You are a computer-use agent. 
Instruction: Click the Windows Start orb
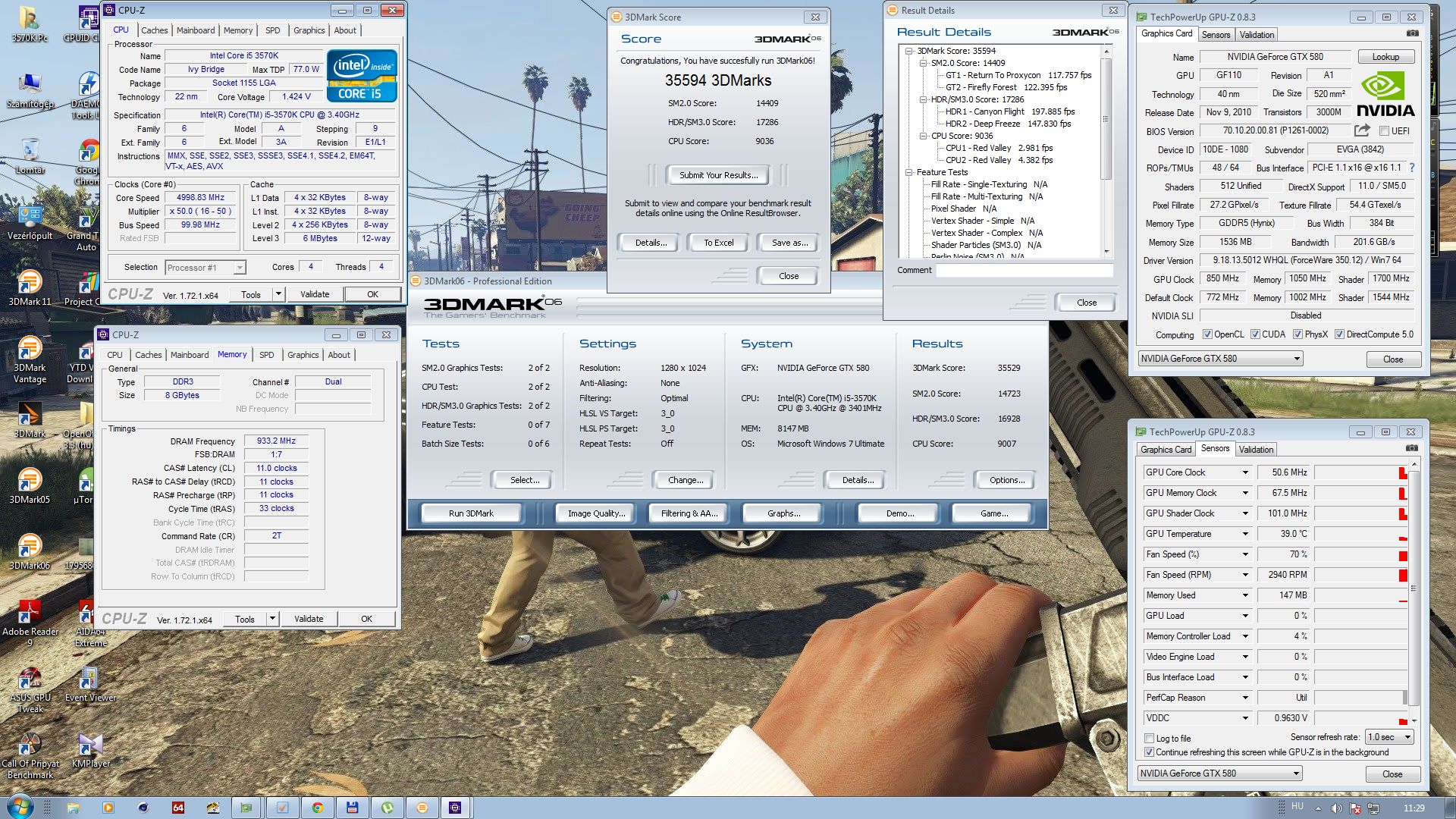coord(20,807)
